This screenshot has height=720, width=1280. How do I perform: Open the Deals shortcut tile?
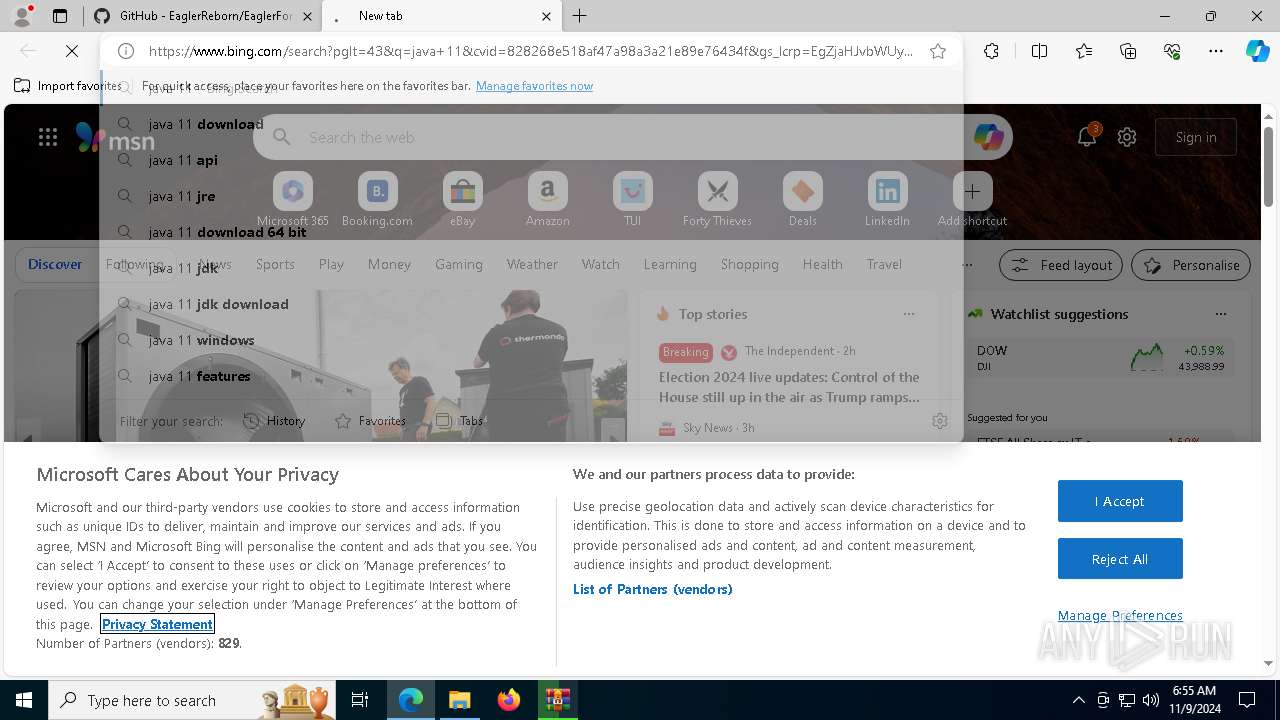coord(802,200)
